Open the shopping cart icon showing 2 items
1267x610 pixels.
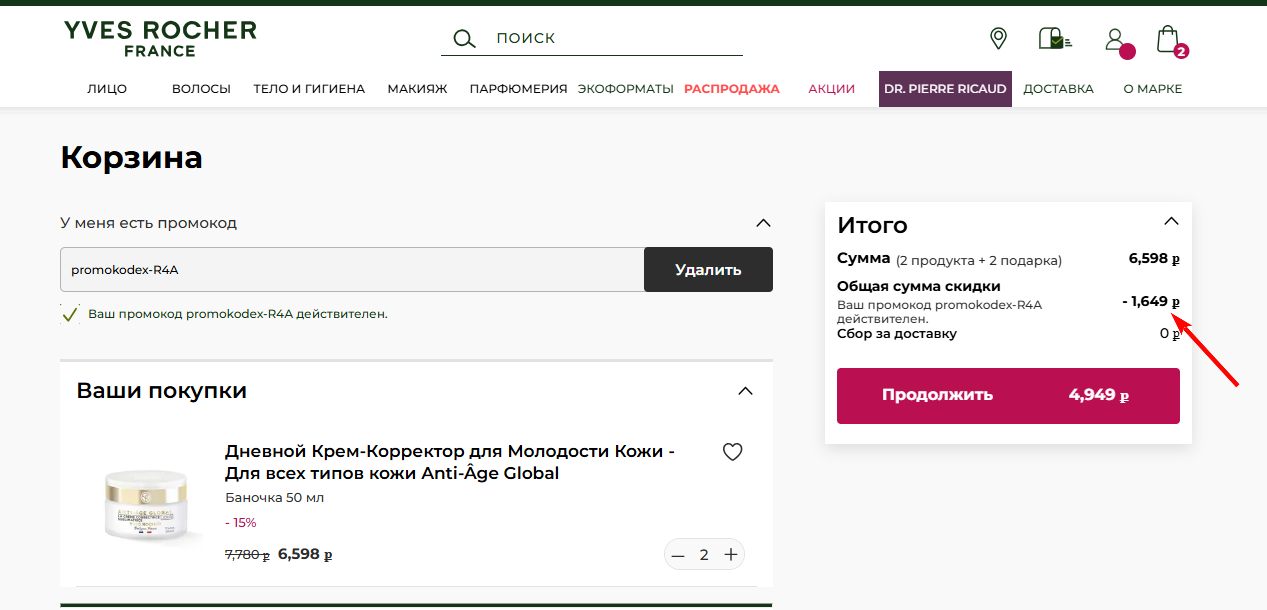[x=1167, y=37]
